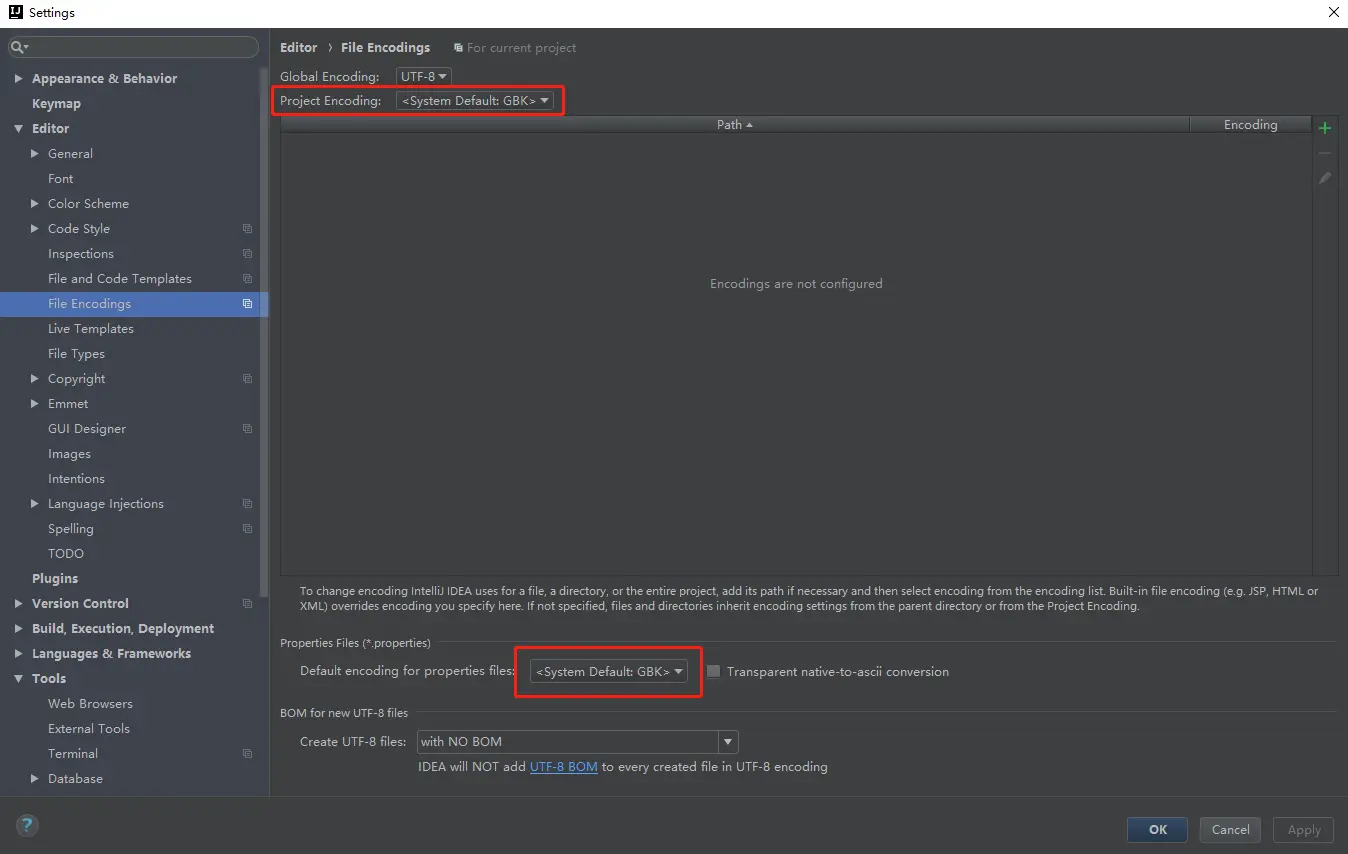This screenshot has width=1348, height=854.
Task: Click the Encoding column header
Action: tap(1250, 125)
